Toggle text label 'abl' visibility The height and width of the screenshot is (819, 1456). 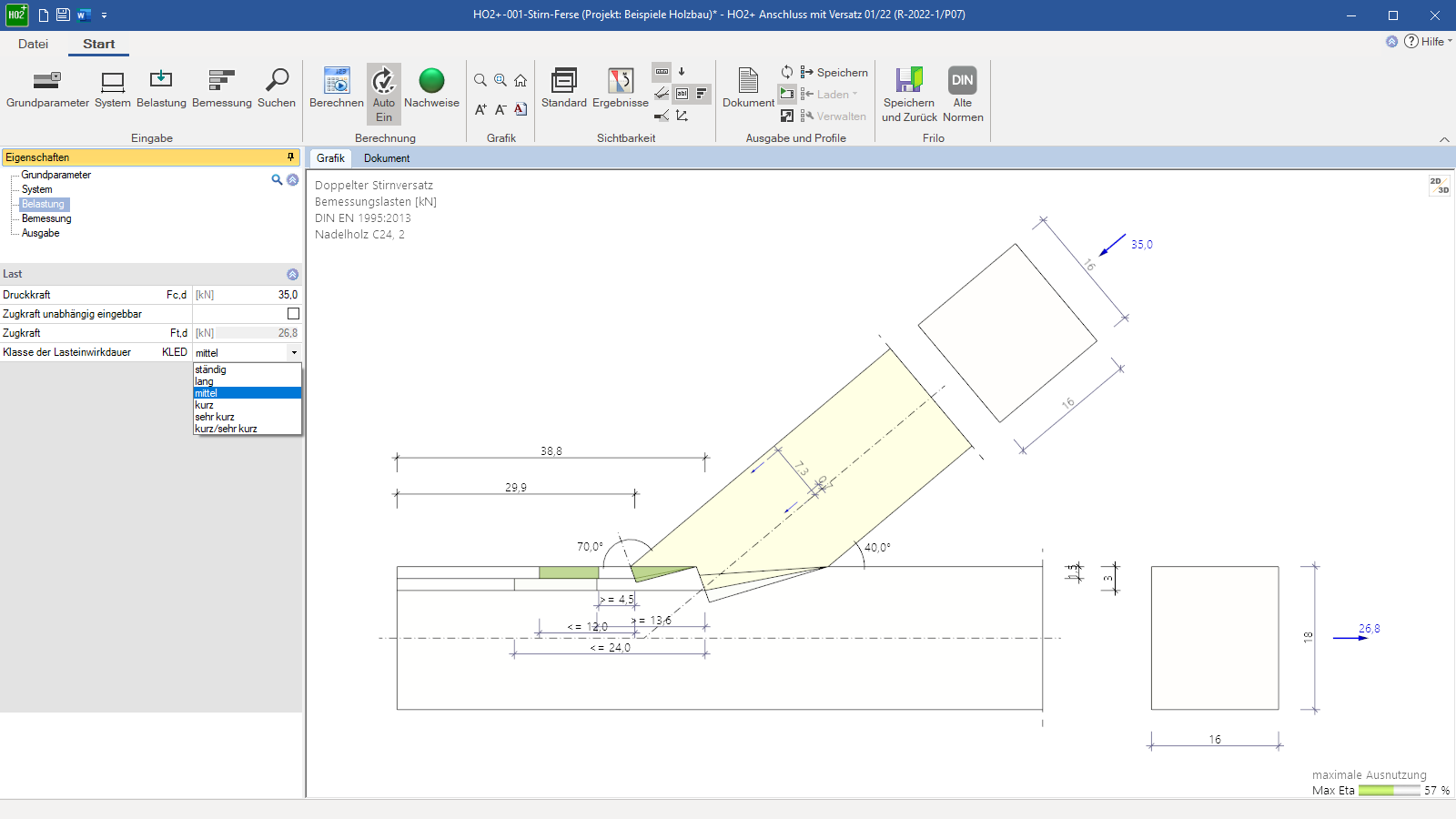[682, 93]
